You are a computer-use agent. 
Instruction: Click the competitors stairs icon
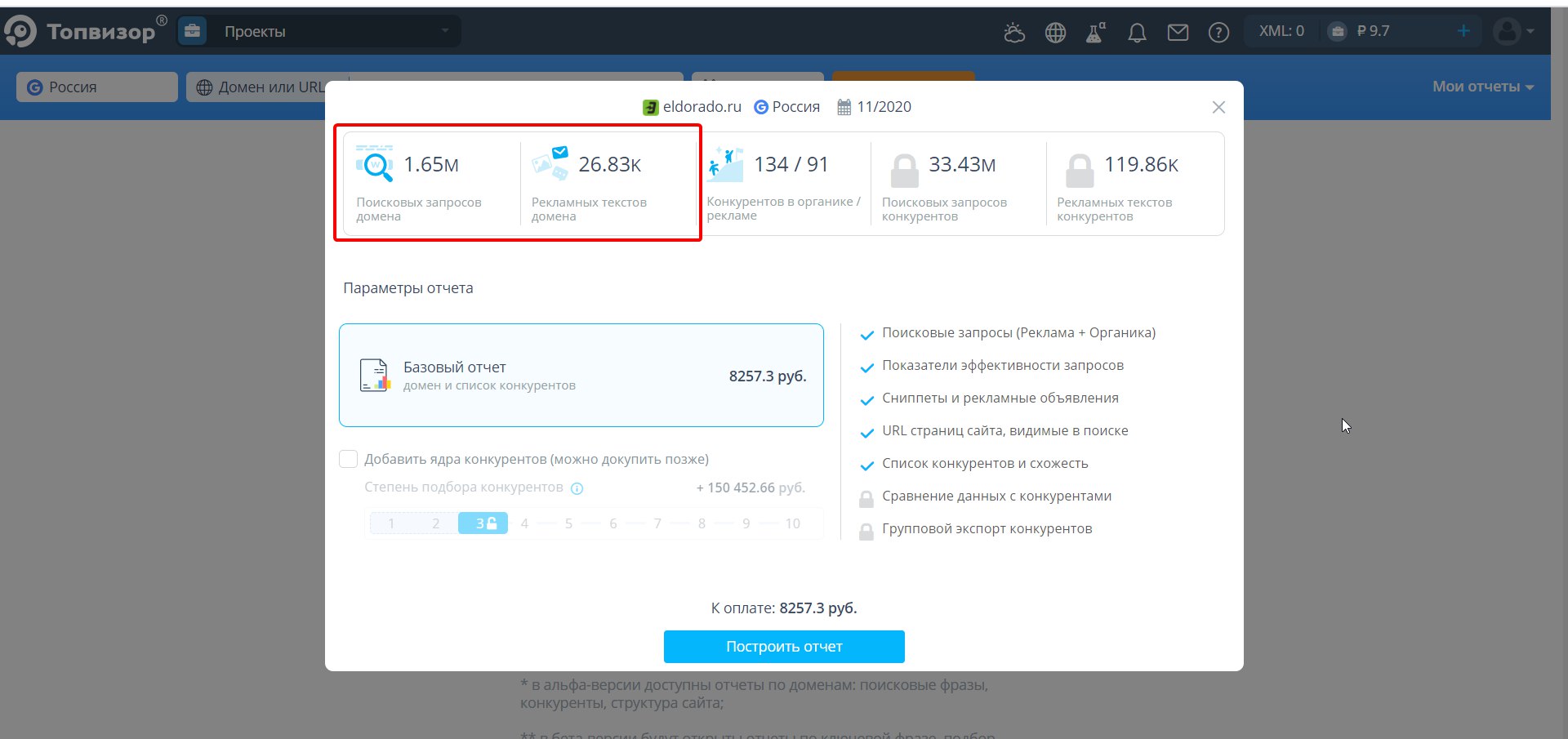pos(725,164)
